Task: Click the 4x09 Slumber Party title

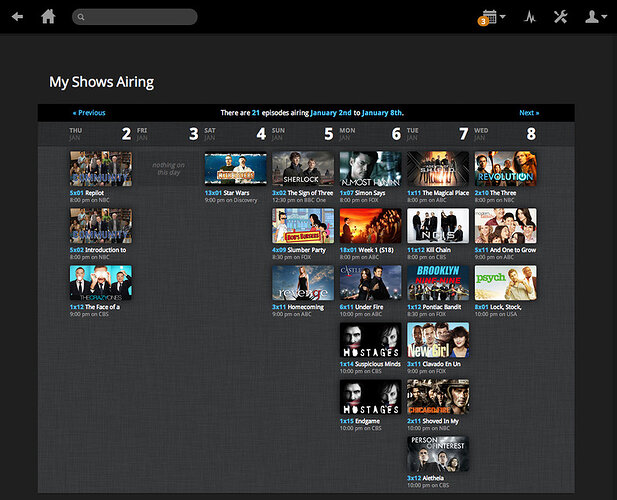Action: (299, 250)
